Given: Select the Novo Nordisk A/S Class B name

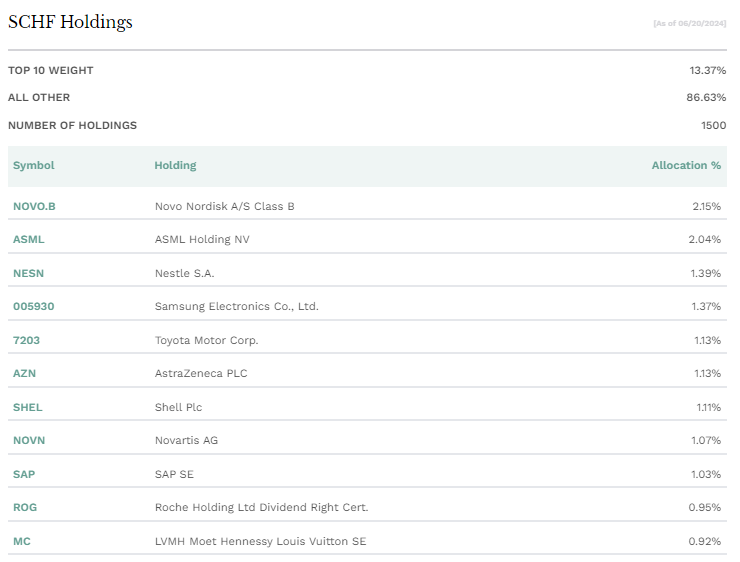Looking at the screenshot, I should pos(225,206).
